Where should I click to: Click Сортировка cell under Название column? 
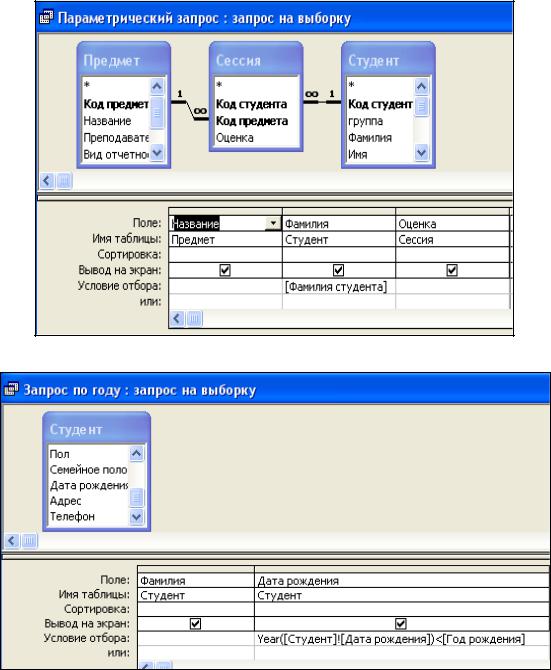tap(225, 255)
